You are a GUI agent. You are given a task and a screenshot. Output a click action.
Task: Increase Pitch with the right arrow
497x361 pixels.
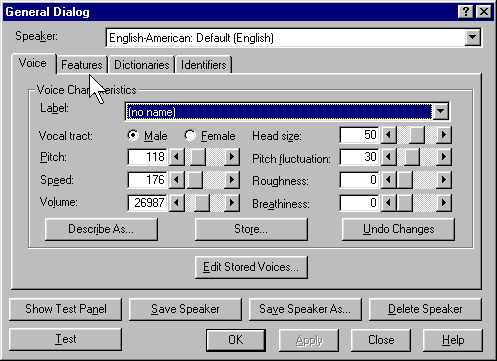pos(232,157)
